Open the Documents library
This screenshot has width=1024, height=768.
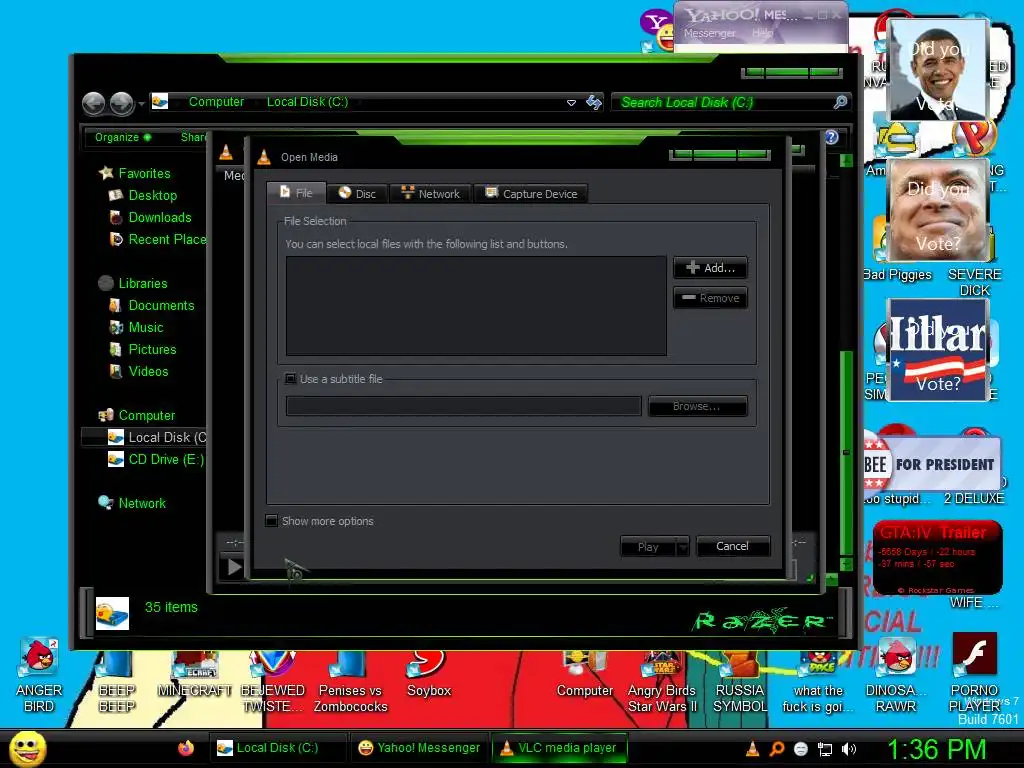tap(161, 306)
